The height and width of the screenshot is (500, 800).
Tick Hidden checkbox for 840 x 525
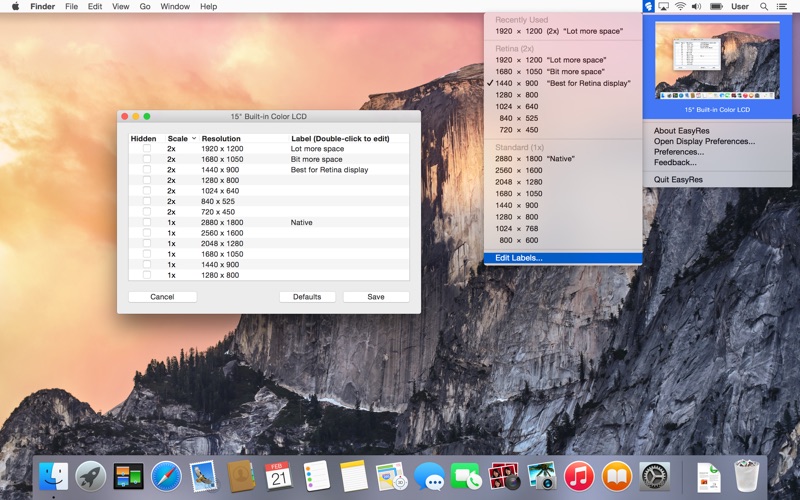147,201
